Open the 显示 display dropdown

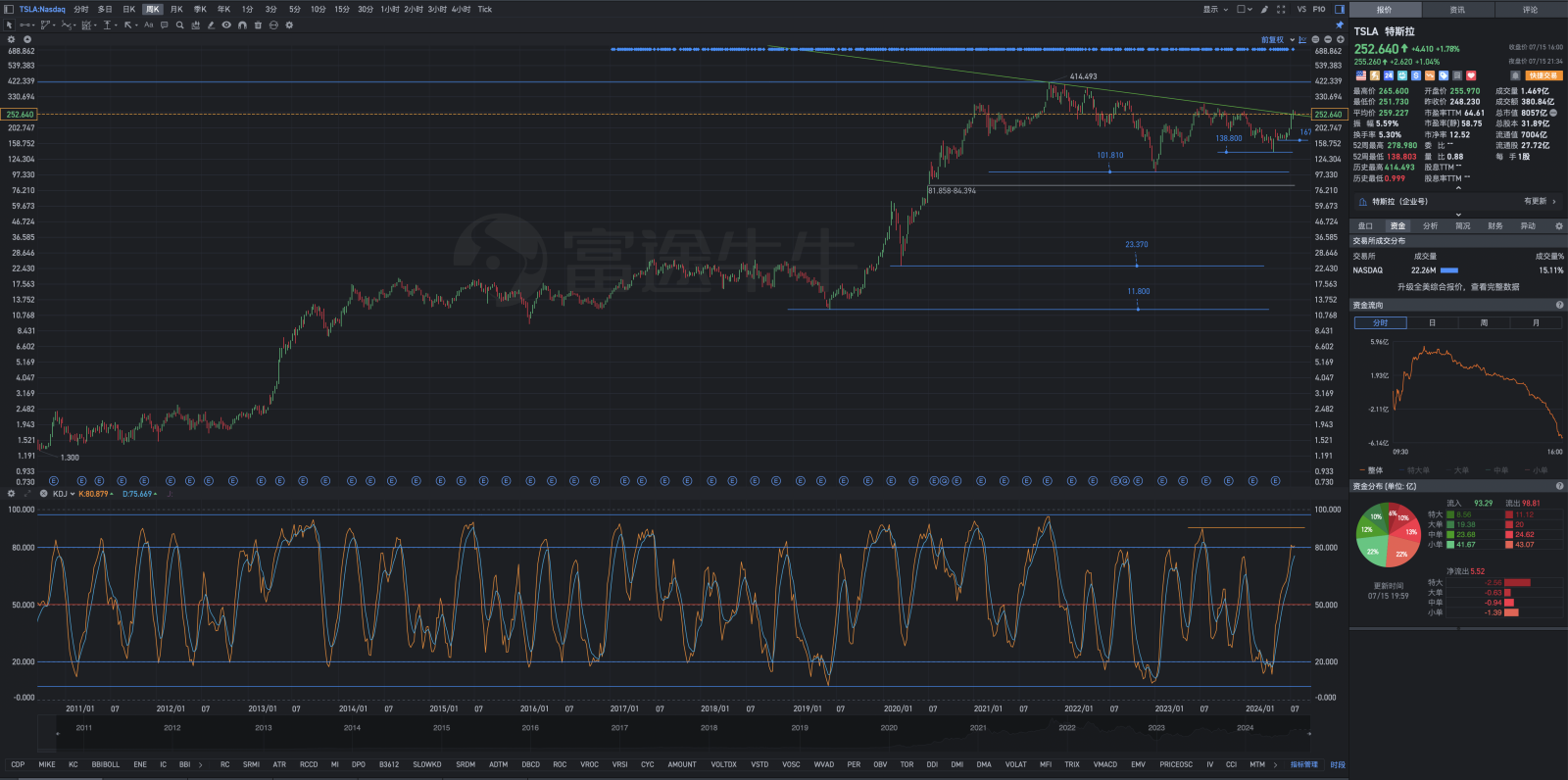(x=1216, y=9)
